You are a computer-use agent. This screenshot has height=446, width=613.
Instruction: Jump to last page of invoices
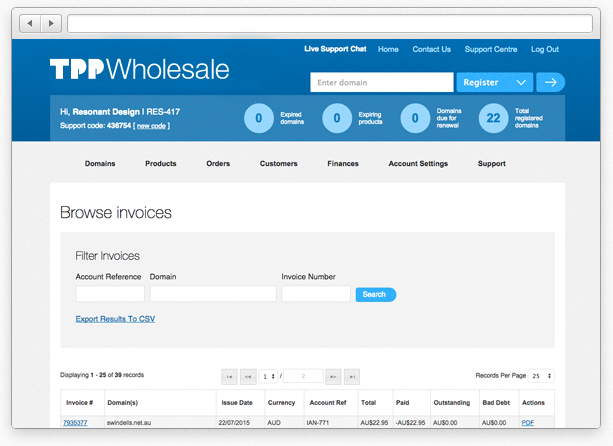[x=352, y=376]
